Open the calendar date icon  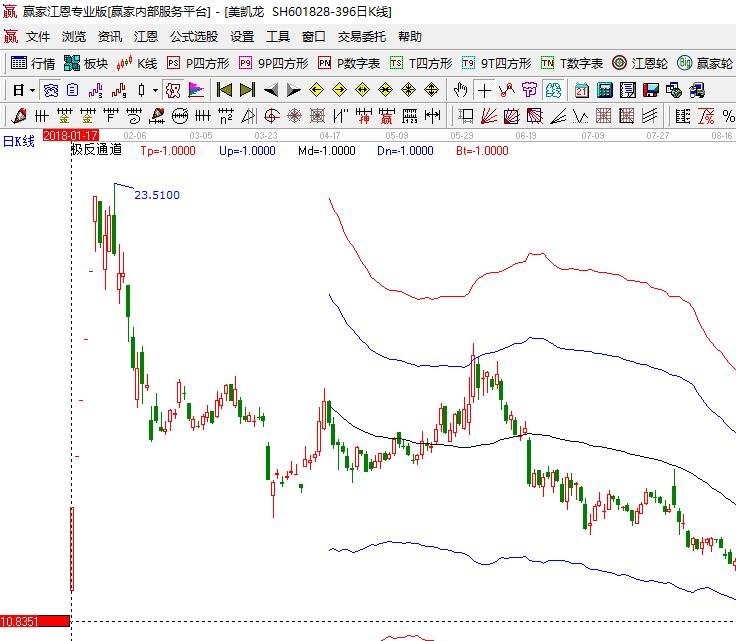click(x=582, y=90)
